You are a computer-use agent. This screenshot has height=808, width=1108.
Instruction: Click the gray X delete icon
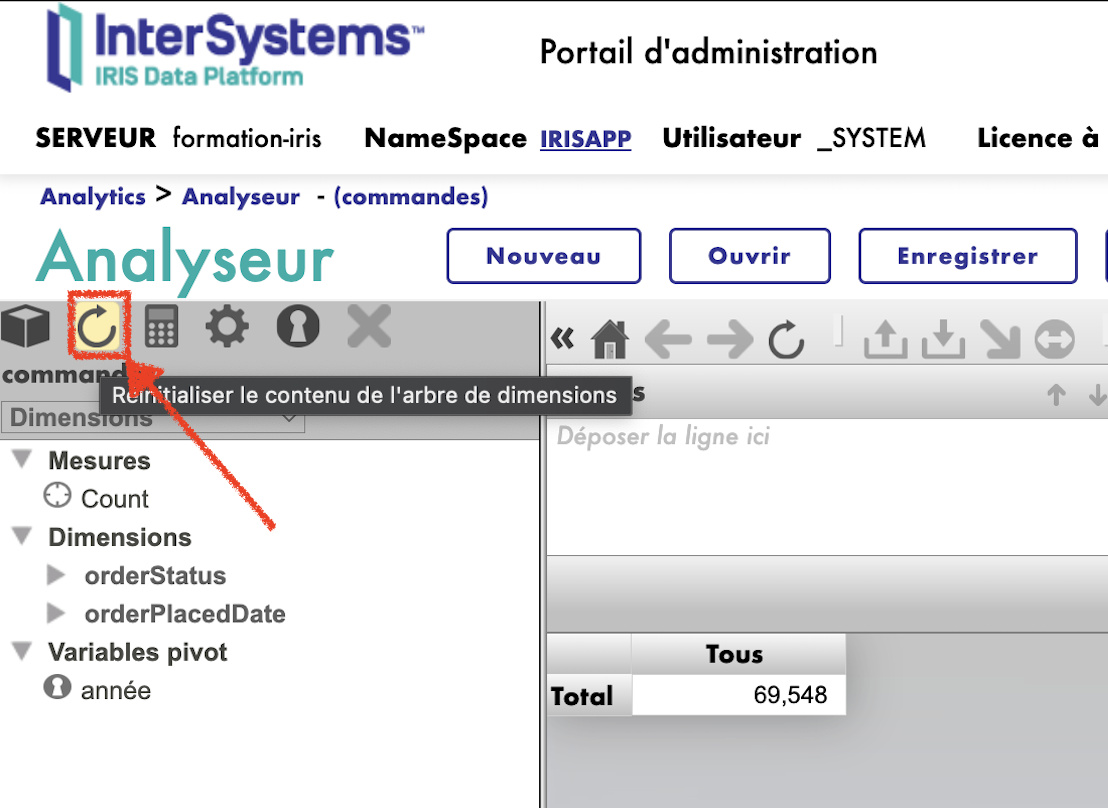(368, 326)
